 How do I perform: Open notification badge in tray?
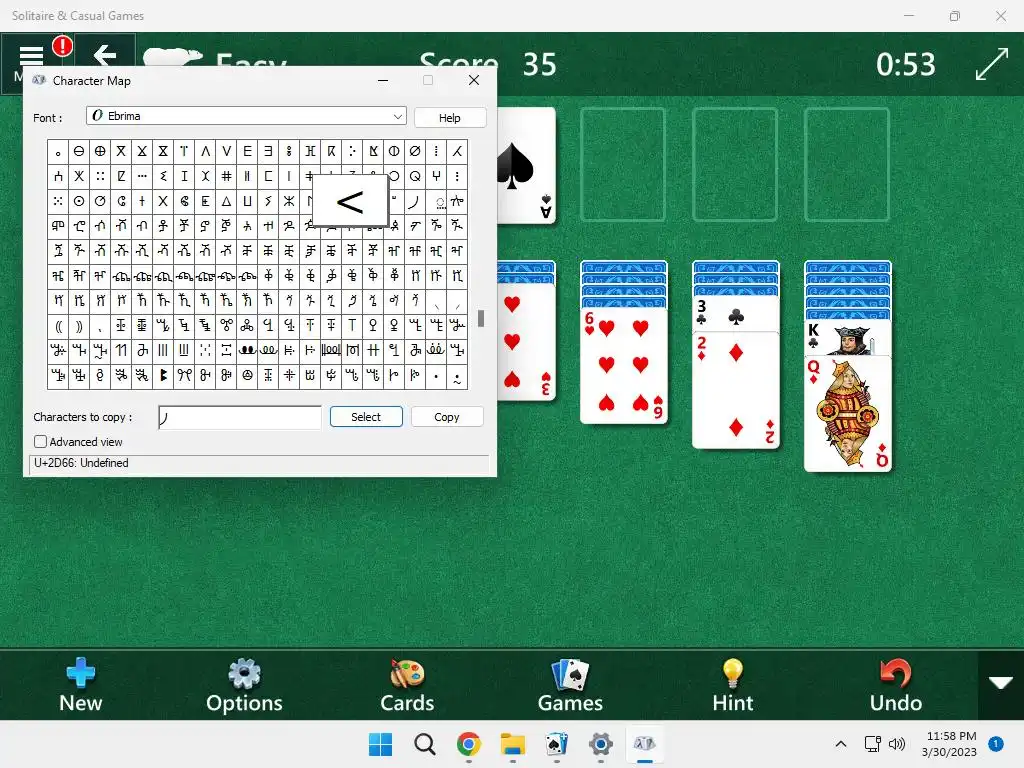[996, 744]
